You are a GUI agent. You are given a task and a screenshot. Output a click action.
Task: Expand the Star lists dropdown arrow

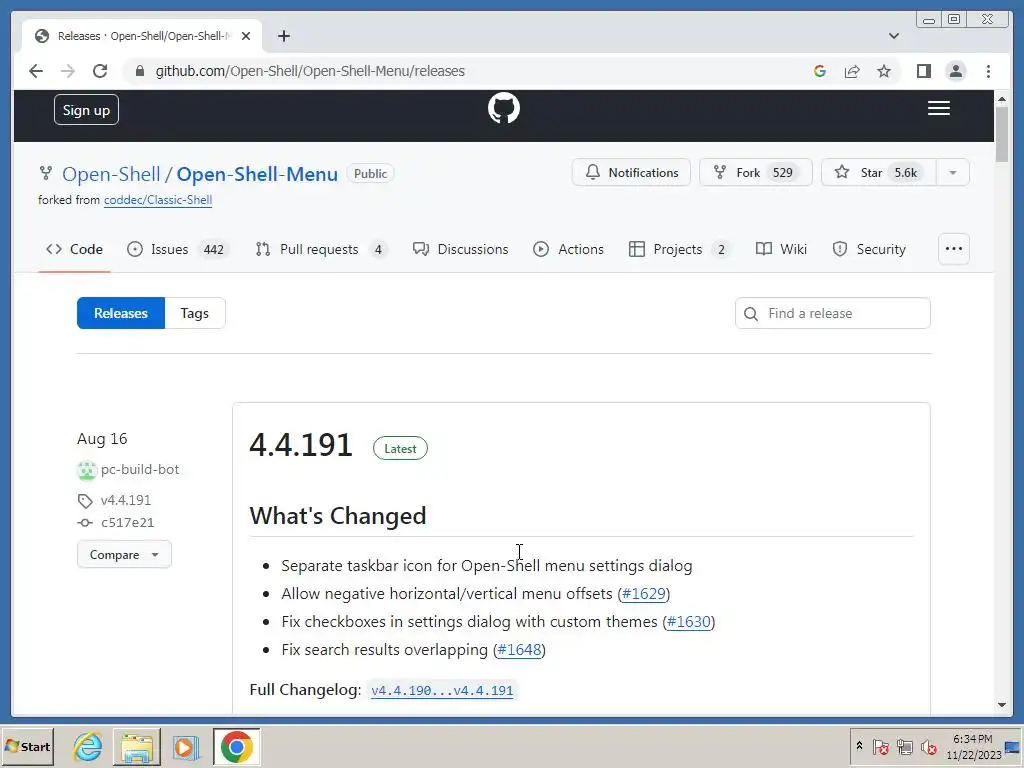953,172
